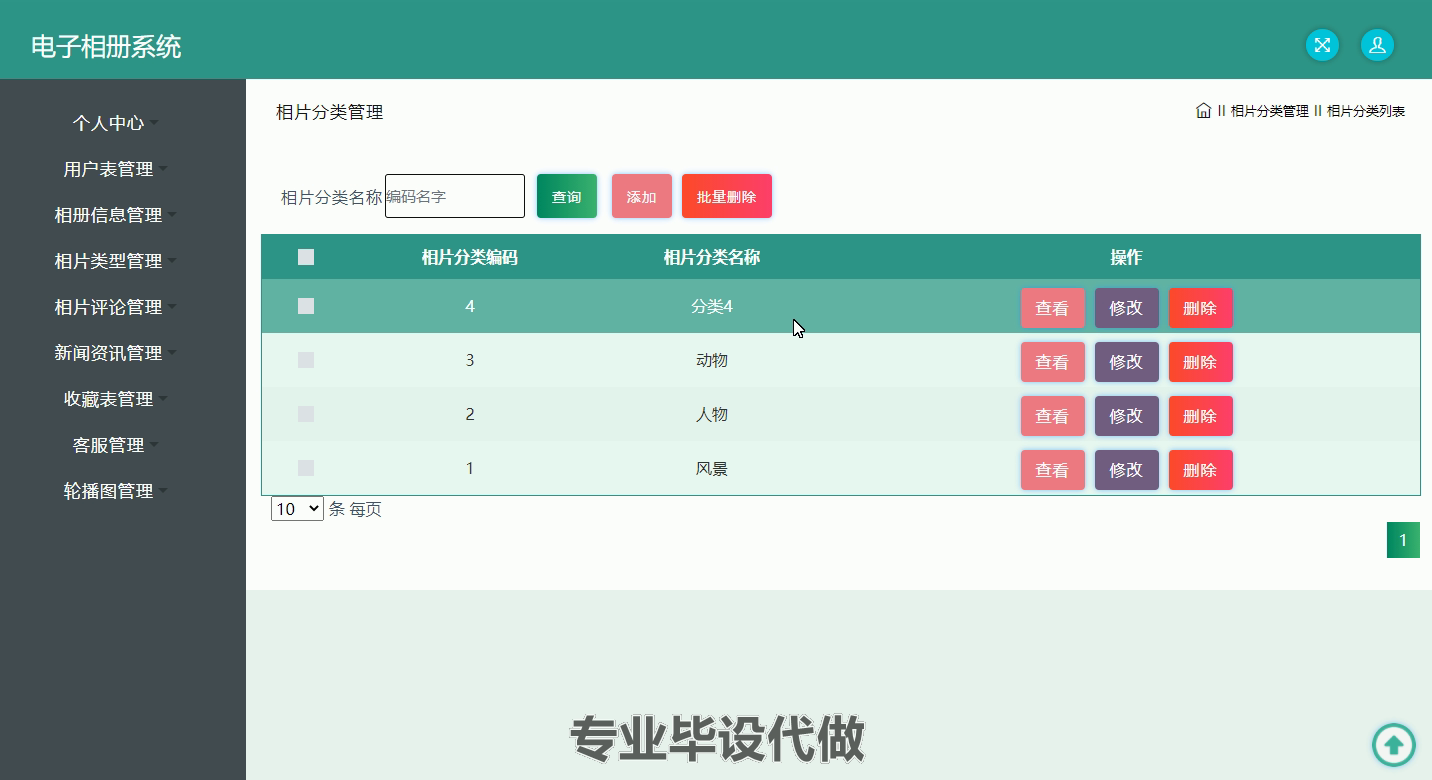The height and width of the screenshot is (780, 1432).
Task: Edit the 风景 row with 修改
Action: [x=1126, y=470]
